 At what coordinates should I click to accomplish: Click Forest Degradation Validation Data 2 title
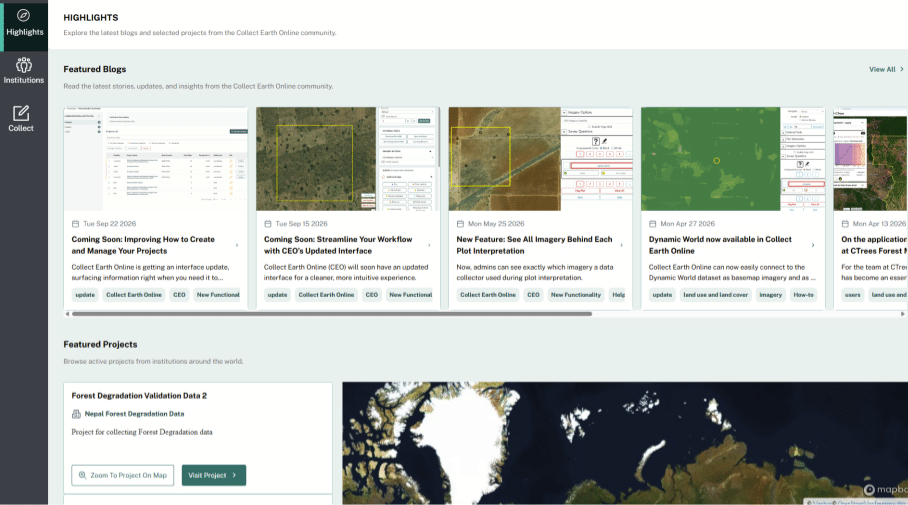pos(139,396)
